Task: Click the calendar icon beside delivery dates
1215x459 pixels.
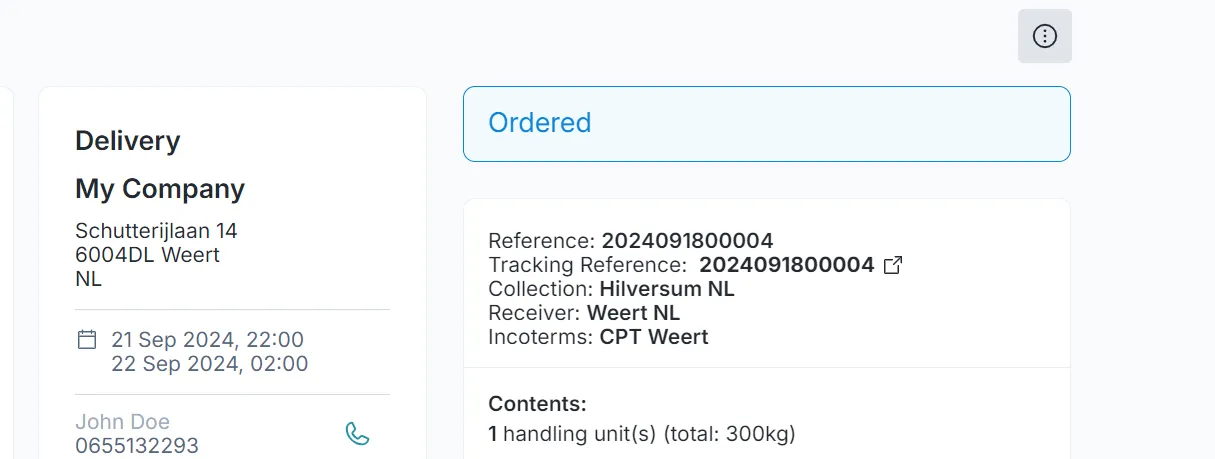Action: (x=87, y=339)
